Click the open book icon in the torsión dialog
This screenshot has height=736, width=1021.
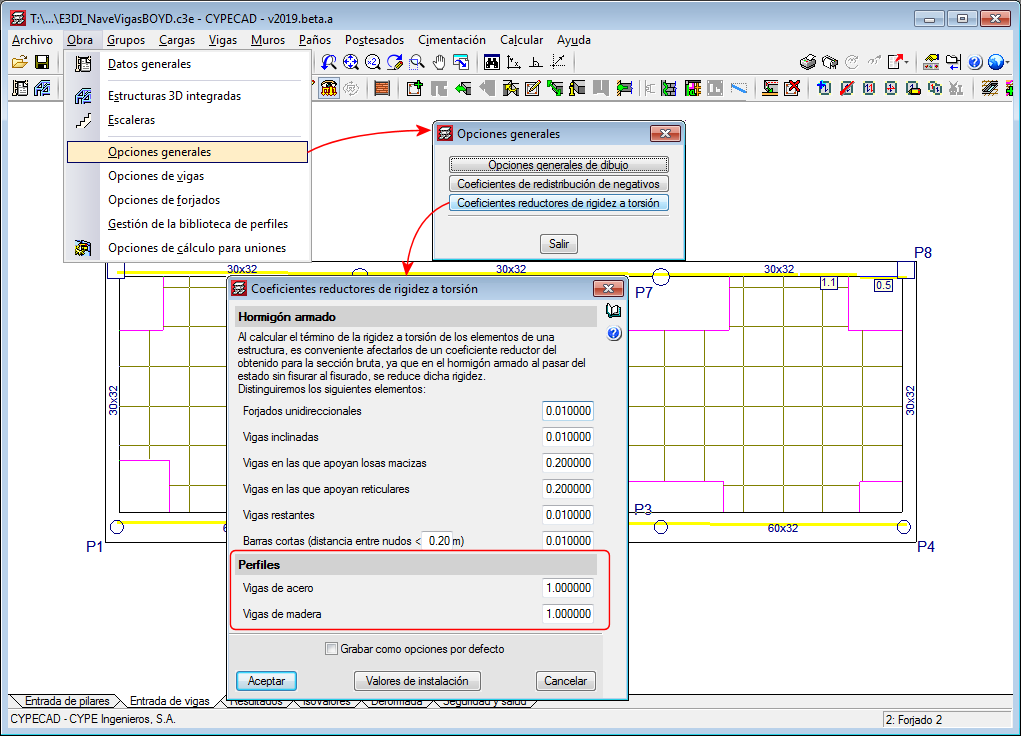tap(613, 311)
